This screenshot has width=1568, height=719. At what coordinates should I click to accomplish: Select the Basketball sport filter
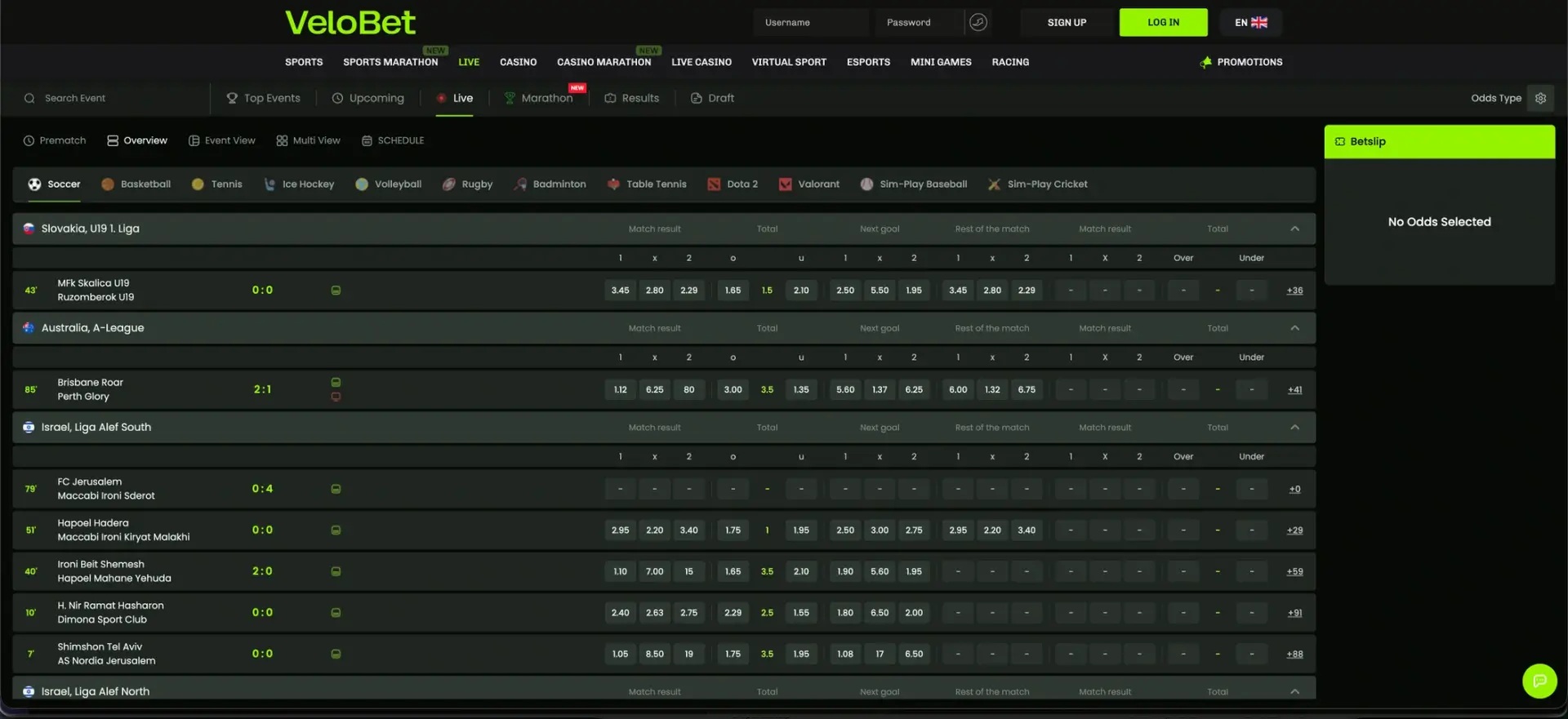coord(136,184)
